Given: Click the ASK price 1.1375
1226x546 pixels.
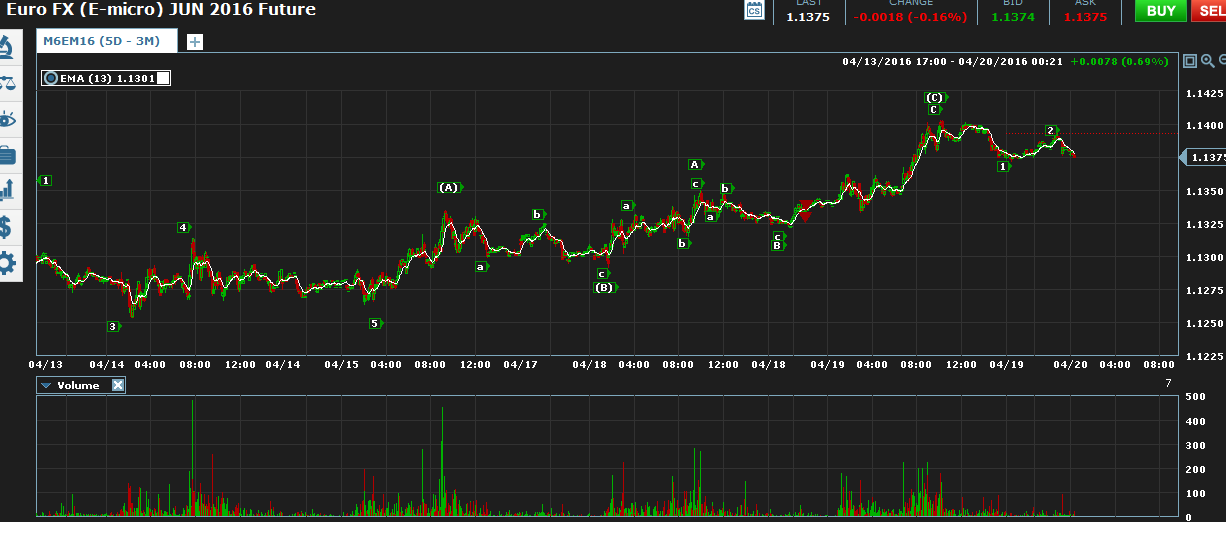Looking at the screenshot, I should tap(1085, 17).
